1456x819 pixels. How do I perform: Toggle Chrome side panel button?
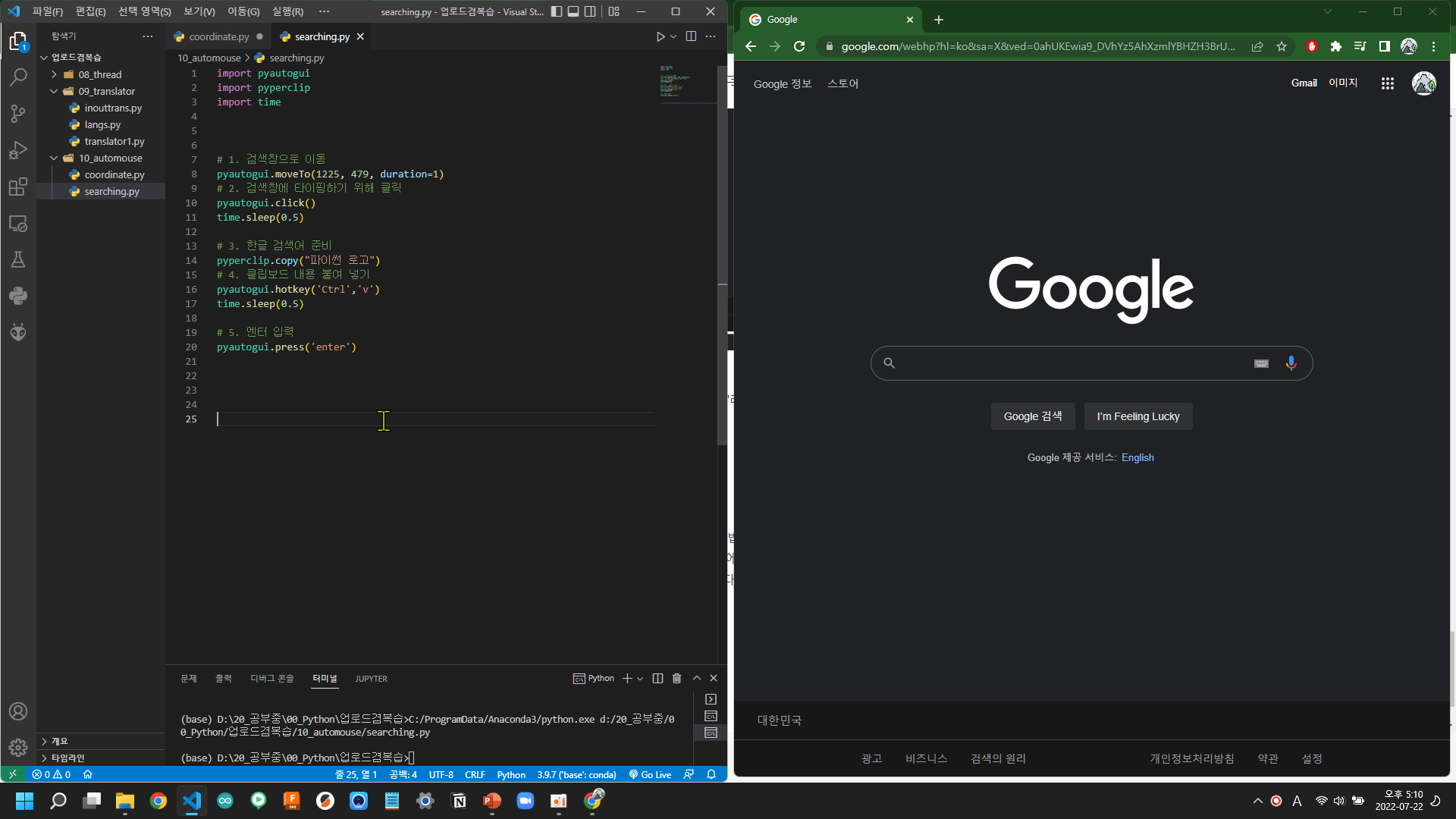click(x=1384, y=46)
